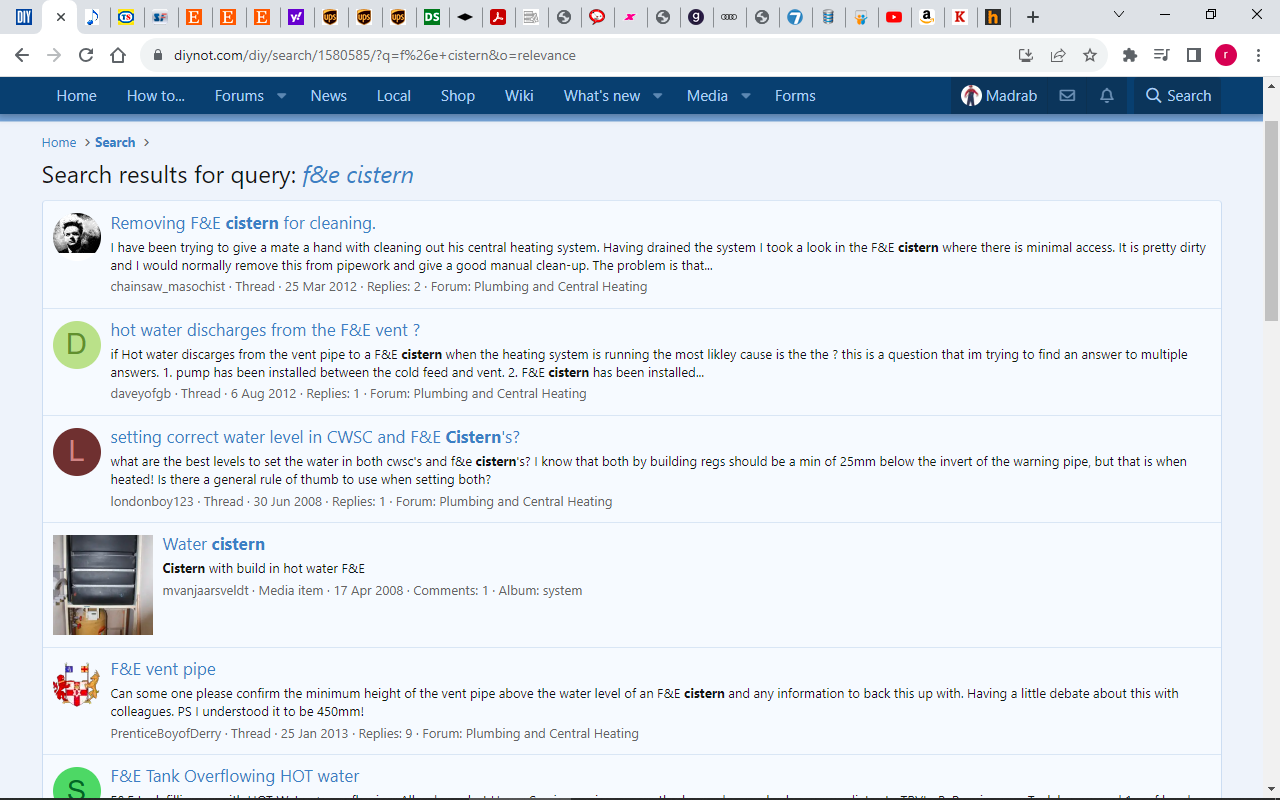
Task: Click the share page icon
Action: [1058, 56]
